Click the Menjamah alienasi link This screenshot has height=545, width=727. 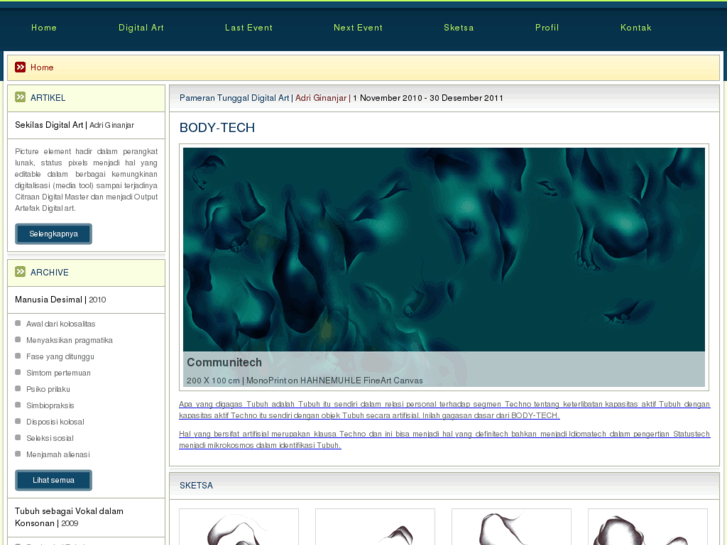[x=58, y=454]
